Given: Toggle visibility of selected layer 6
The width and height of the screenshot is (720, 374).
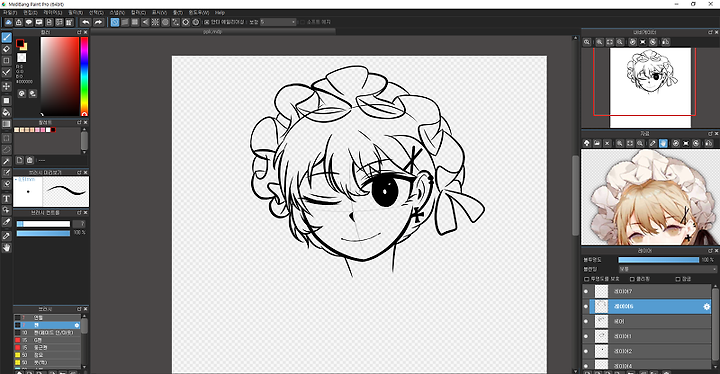Looking at the screenshot, I should click(x=586, y=306).
